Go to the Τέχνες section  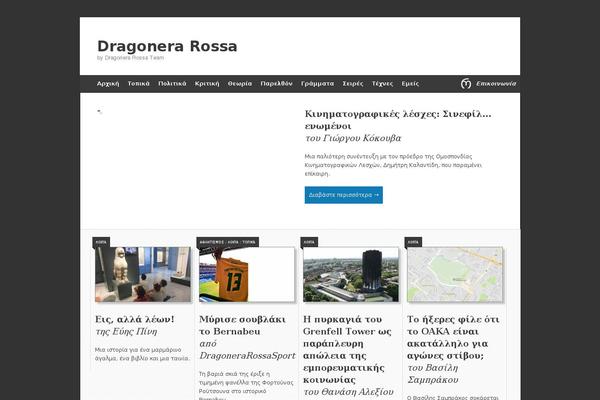(x=382, y=83)
